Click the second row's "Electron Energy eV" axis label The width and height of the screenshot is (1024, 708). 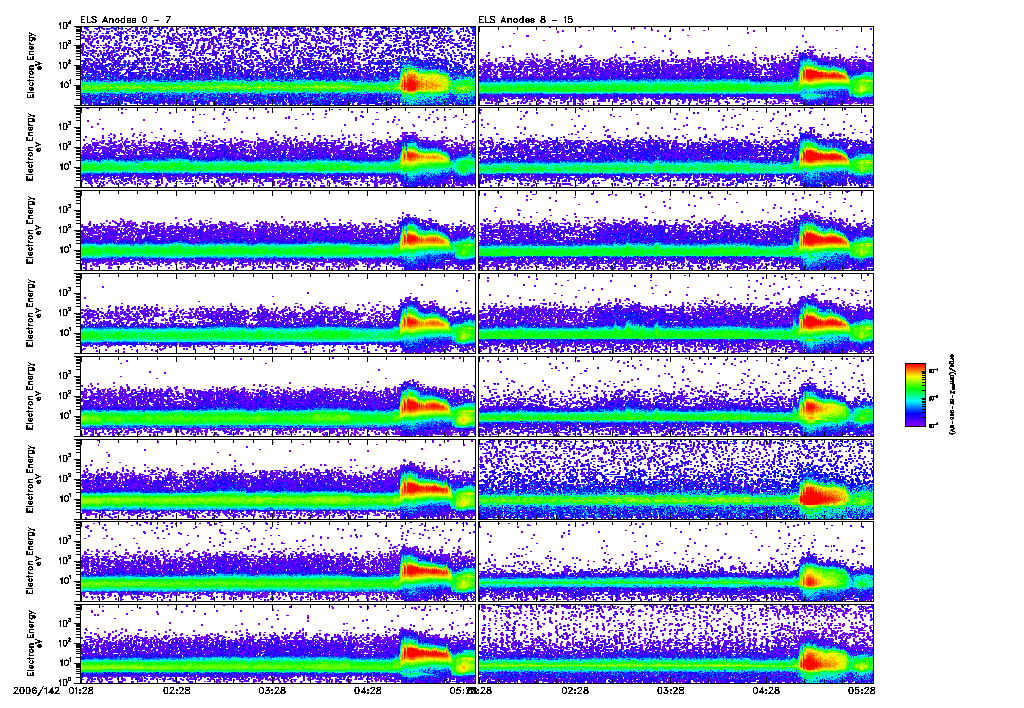point(33,148)
